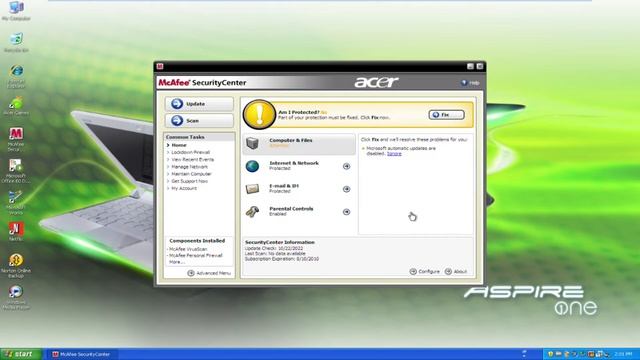Viewport: 640px width, 360px height.
Task: Expand E-mail & IM arrow
Action: point(347,189)
